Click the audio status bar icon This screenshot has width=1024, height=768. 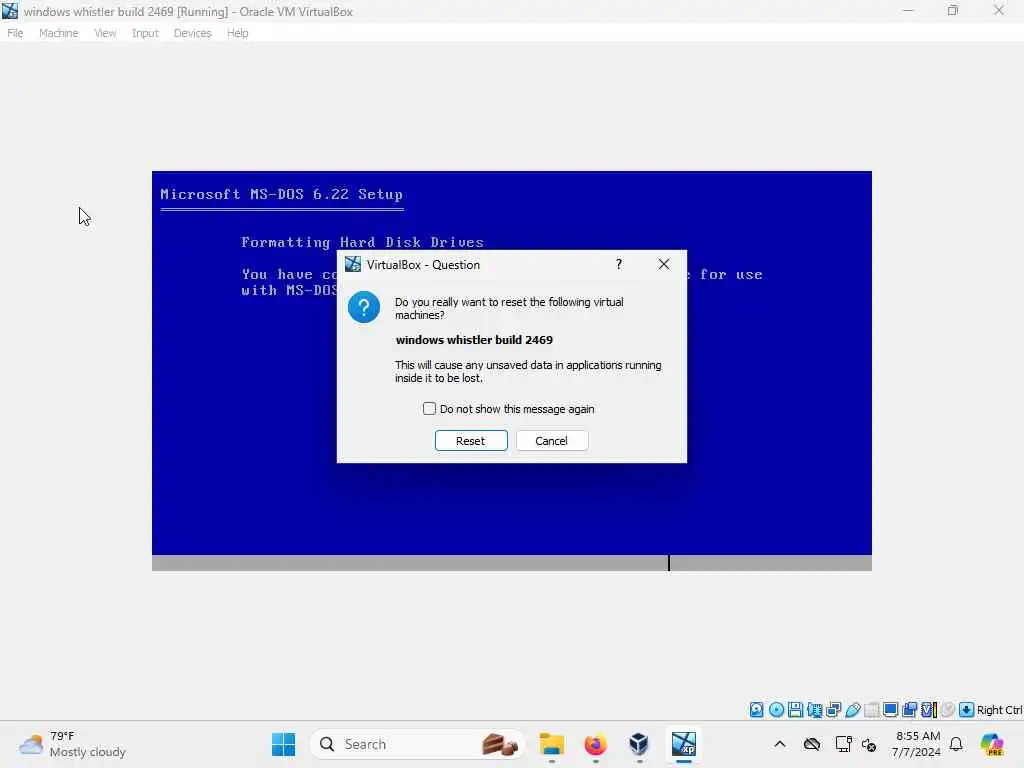[x=814, y=710]
